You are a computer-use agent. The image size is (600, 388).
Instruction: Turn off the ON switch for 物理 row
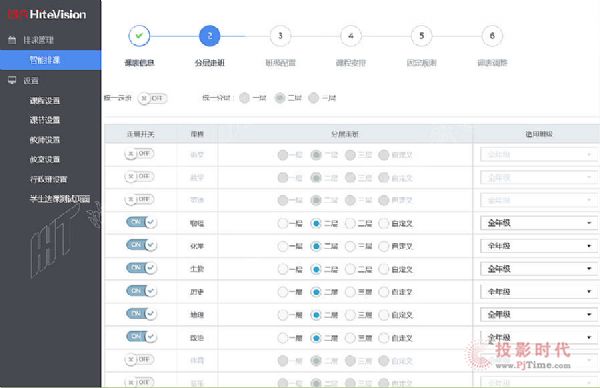click(141, 222)
